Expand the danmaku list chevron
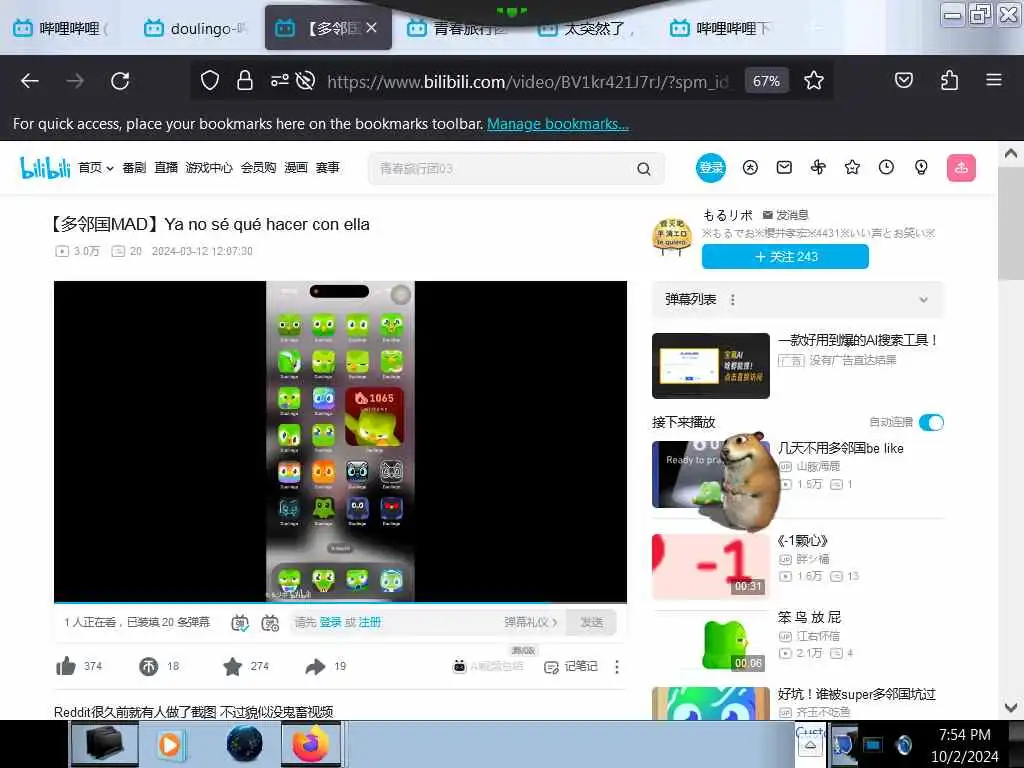The image size is (1024, 768). (923, 300)
